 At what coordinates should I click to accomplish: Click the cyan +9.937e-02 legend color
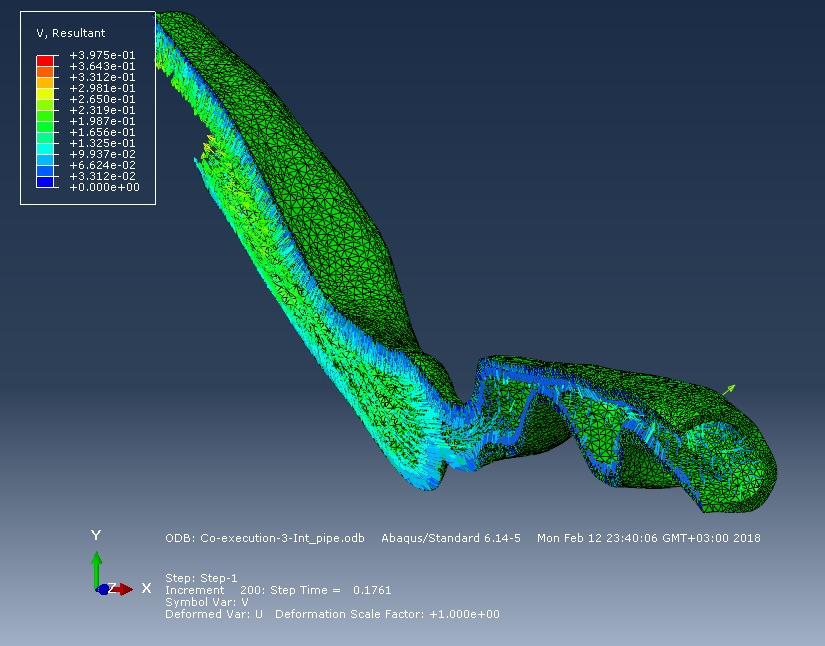pyautogui.click(x=45, y=149)
